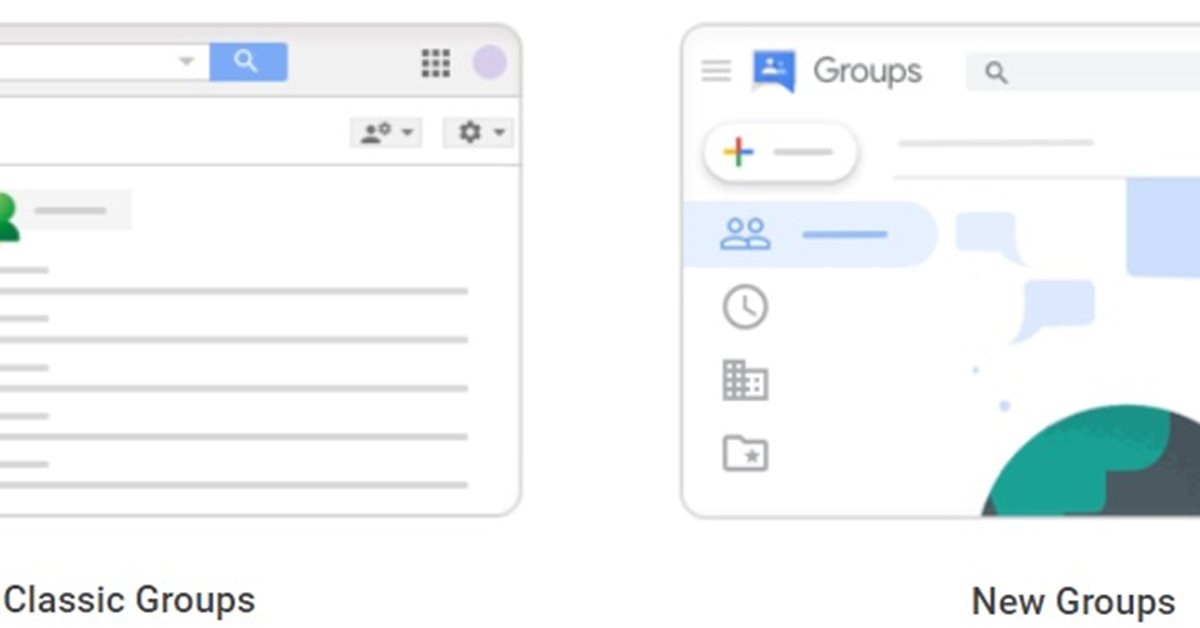1200x628 pixels.
Task: Select the Classic Groups label
Action: [130, 600]
